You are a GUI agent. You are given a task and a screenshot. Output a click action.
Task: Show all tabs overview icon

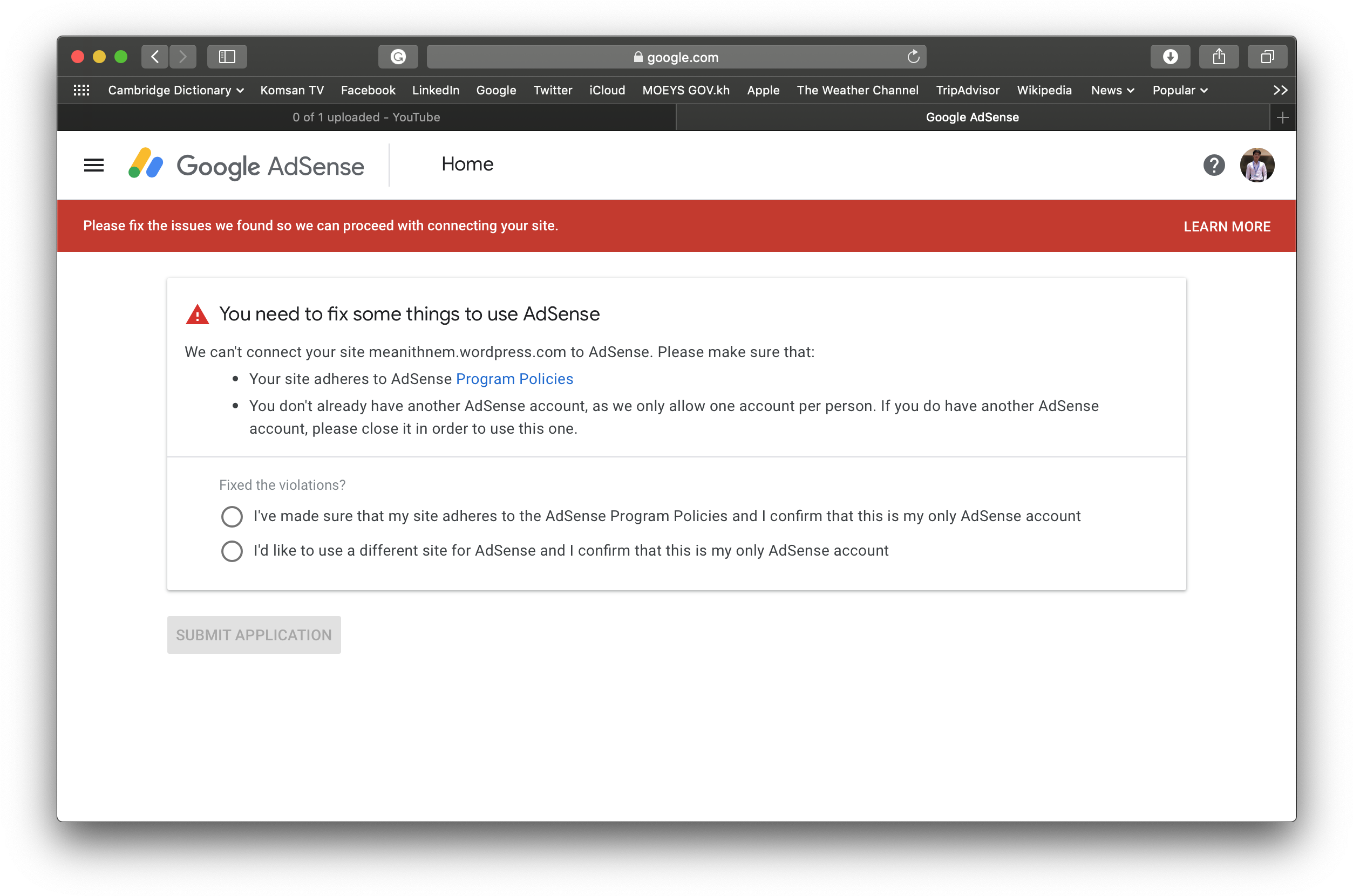[1267, 57]
